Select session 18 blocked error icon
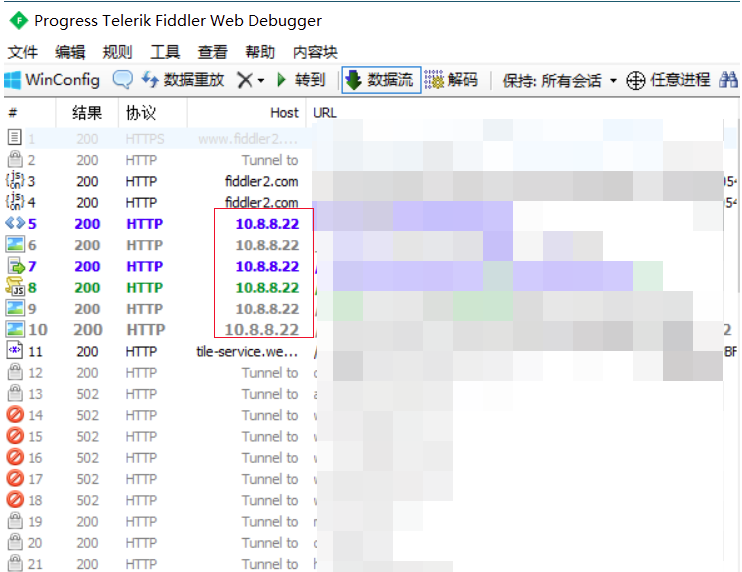This screenshot has width=742, height=572. pyautogui.click(x=15, y=500)
